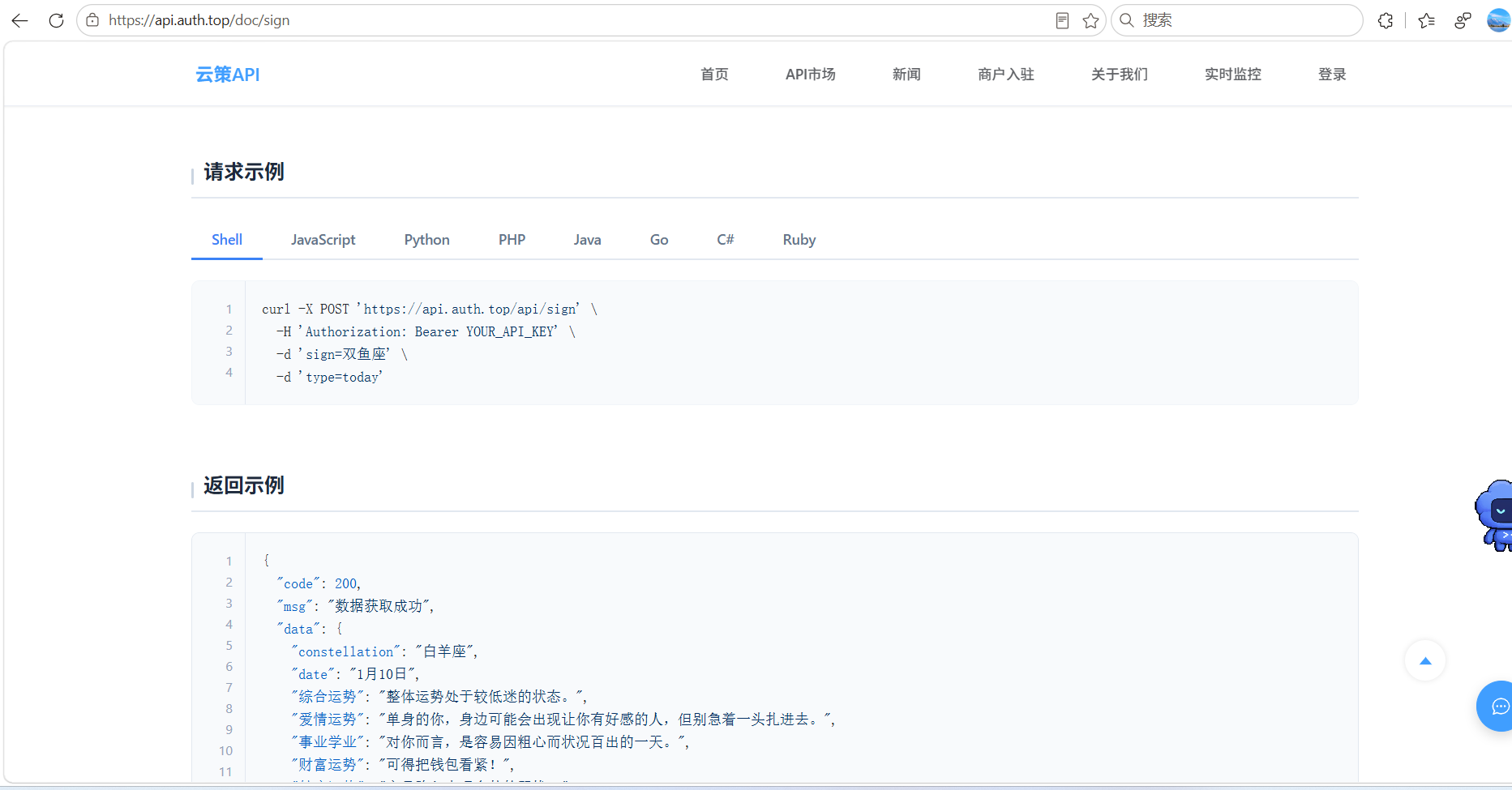
Task: Reload the page with the refresh icon
Action: click(56, 20)
